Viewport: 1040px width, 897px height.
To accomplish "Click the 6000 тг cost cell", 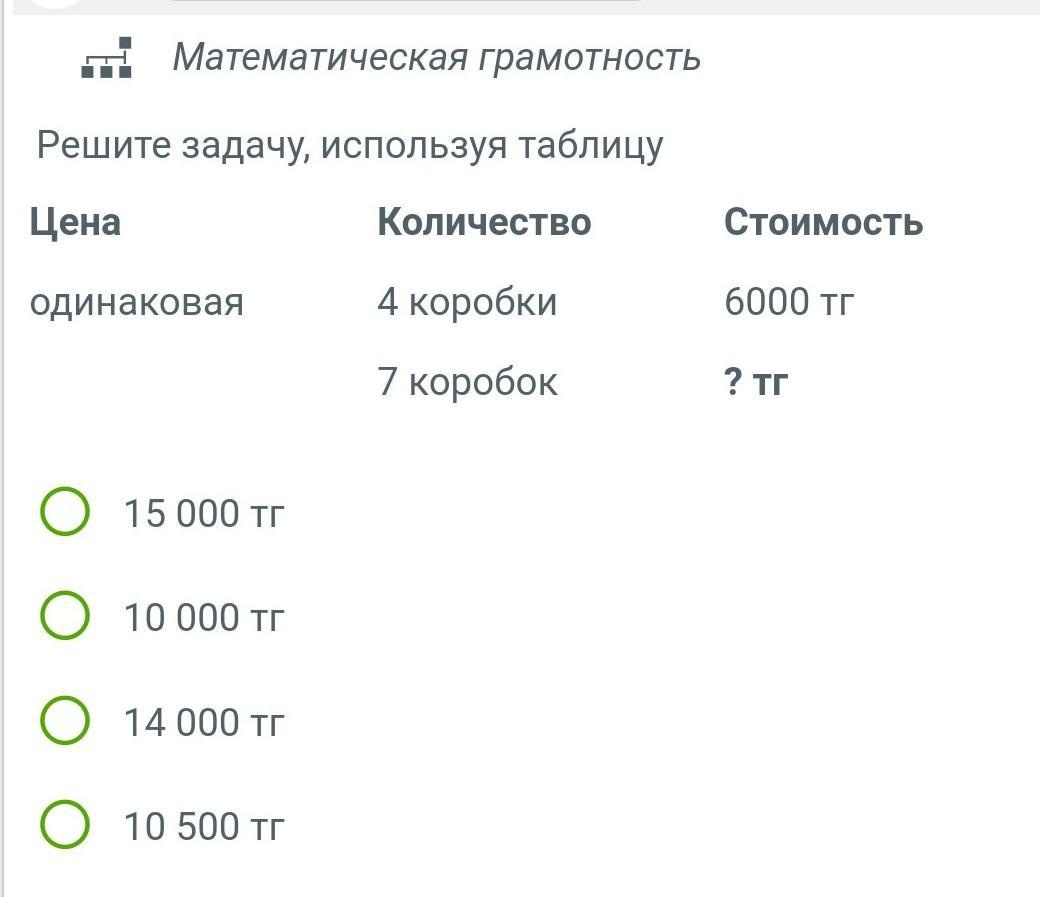I will pyautogui.click(x=789, y=302).
